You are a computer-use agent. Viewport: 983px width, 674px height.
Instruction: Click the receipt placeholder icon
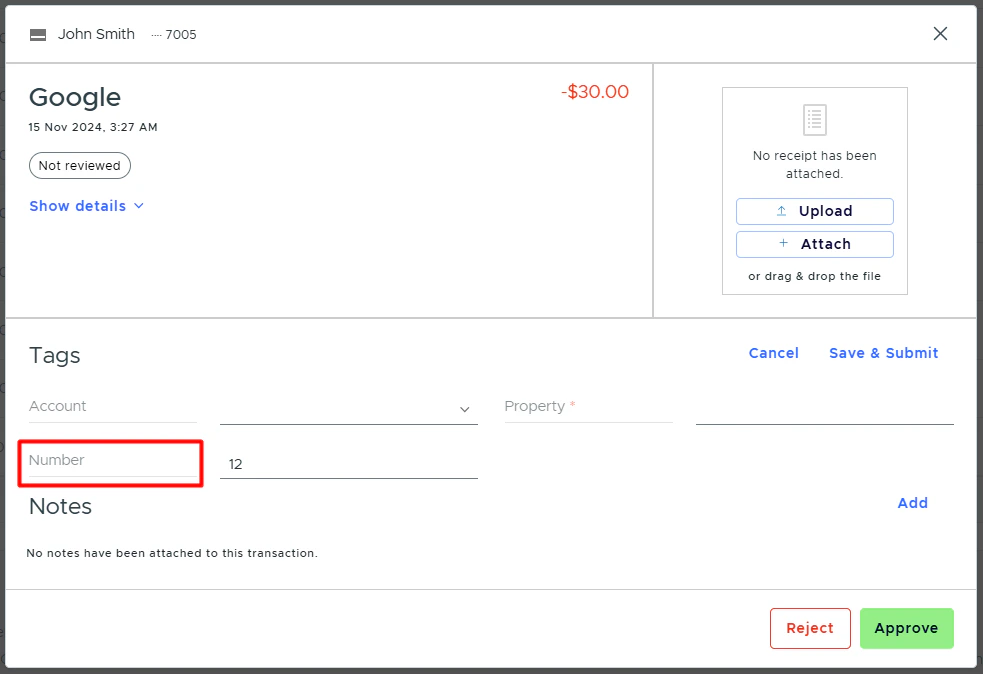(x=814, y=119)
